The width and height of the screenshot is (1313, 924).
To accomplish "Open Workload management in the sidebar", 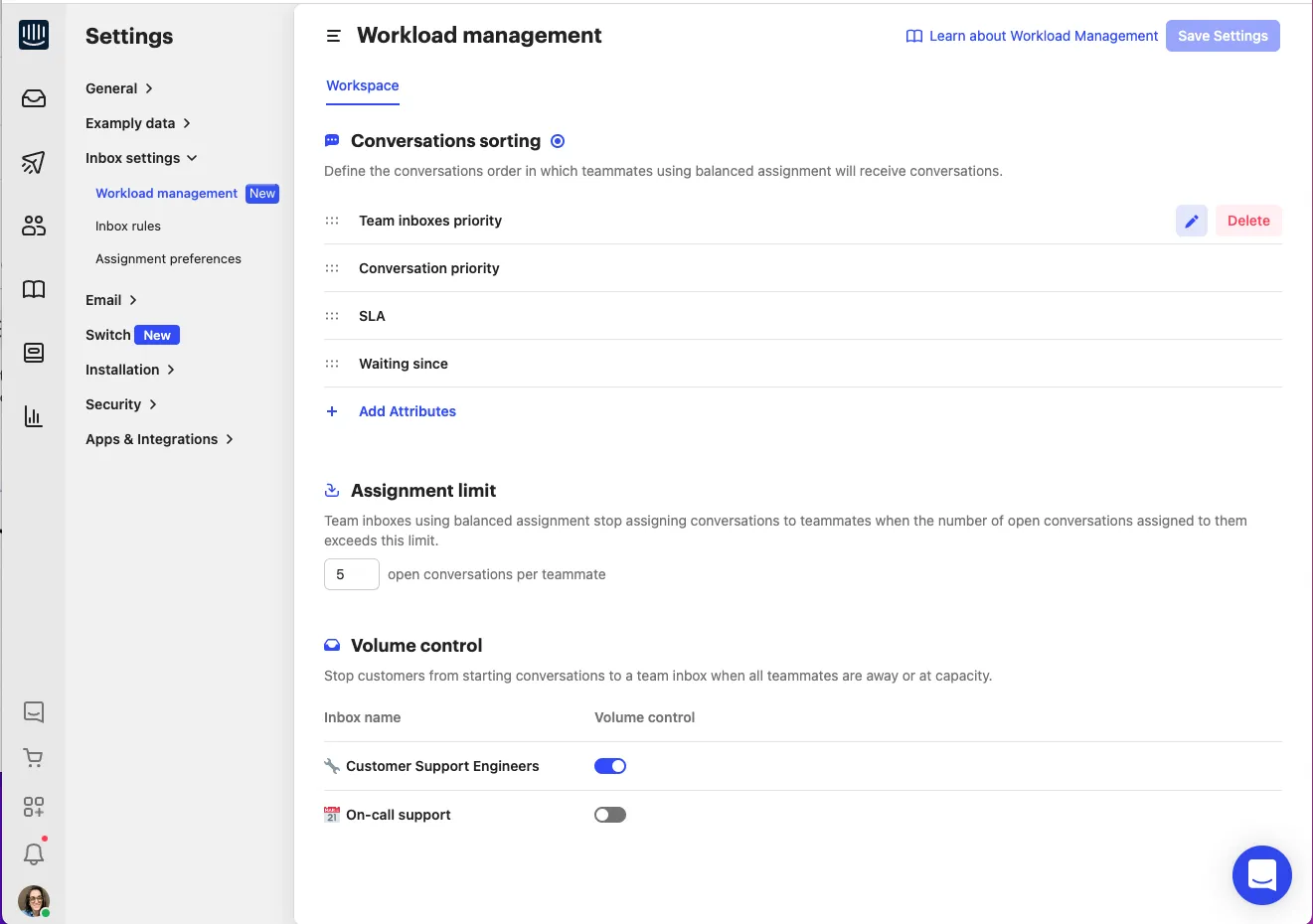I will coord(167,194).
